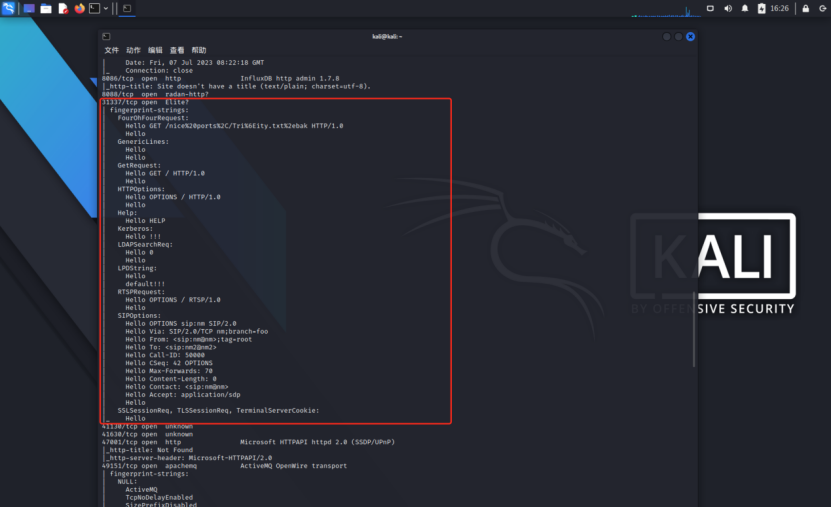
Task: Click 'LPDString:' text
Action: tap(137, 269)
